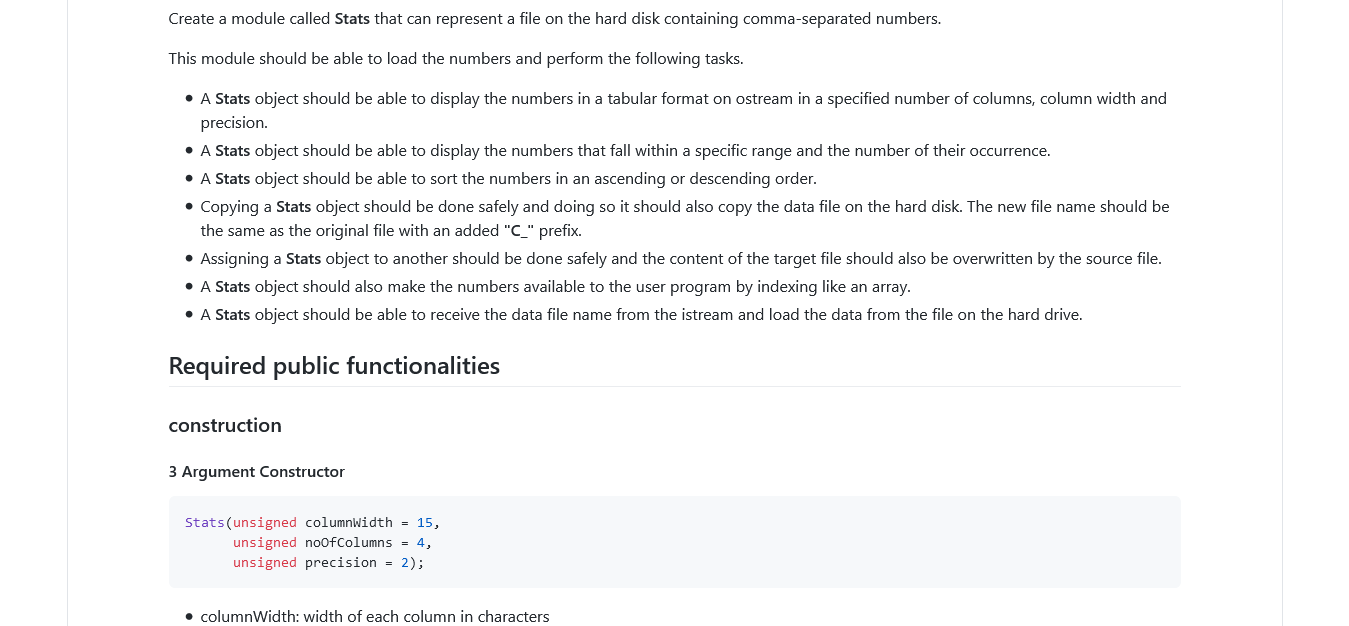
Task: Click the bold "C_" prefix text
Action: (519, 231)
